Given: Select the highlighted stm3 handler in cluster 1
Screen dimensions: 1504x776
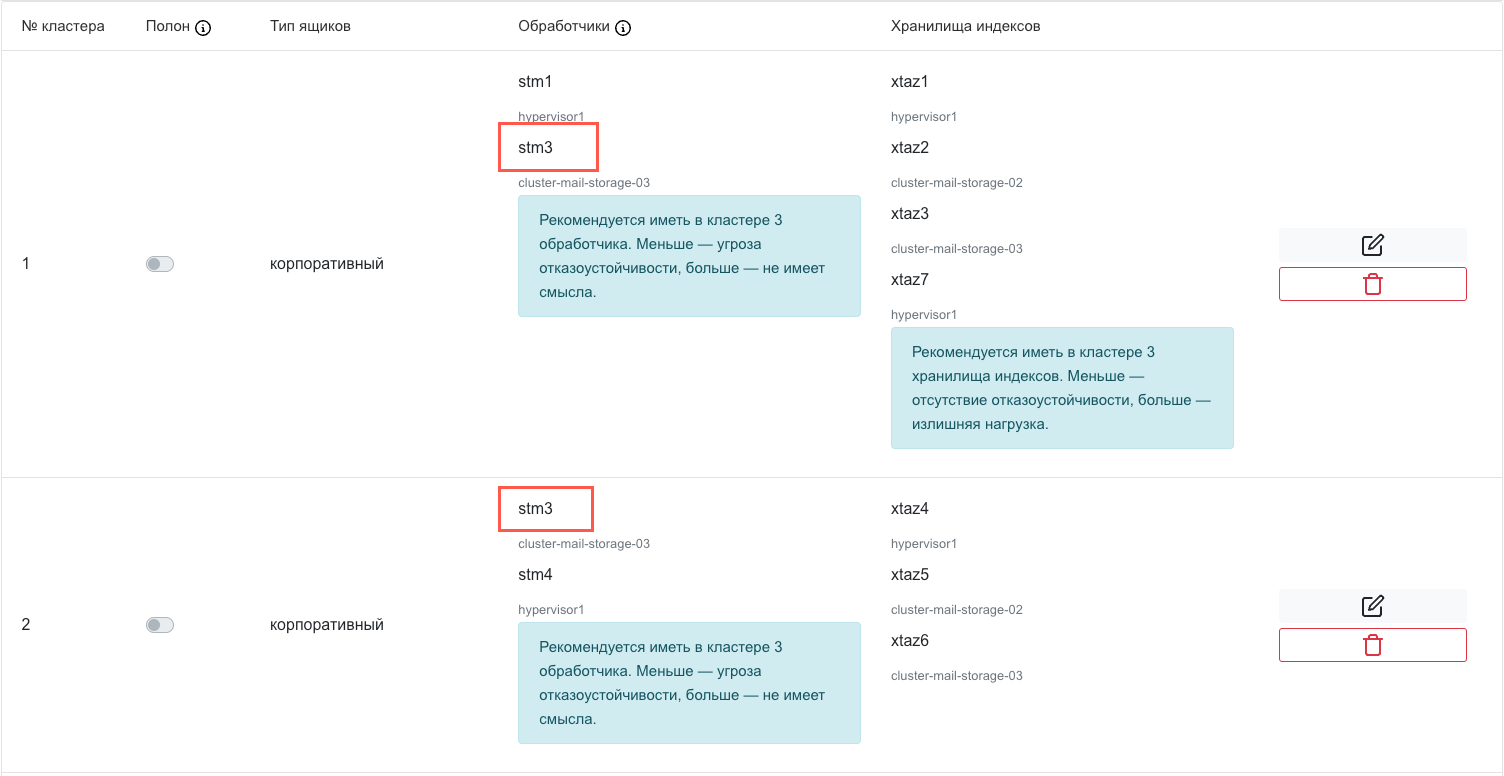Looking at the screenshot, I should pos(536,148).
